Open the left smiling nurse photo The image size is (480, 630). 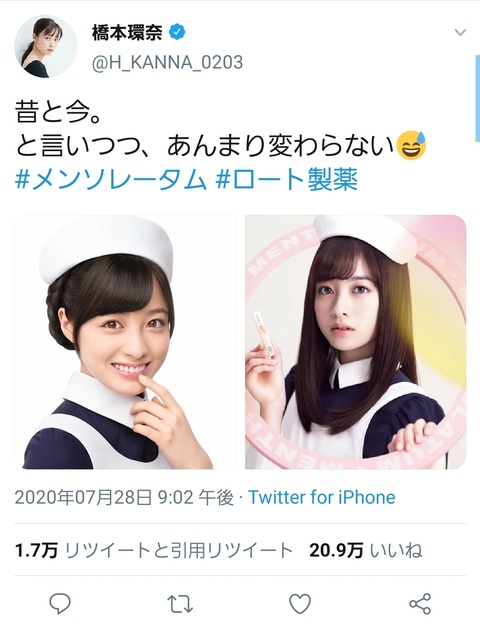(x=125, y=342)
